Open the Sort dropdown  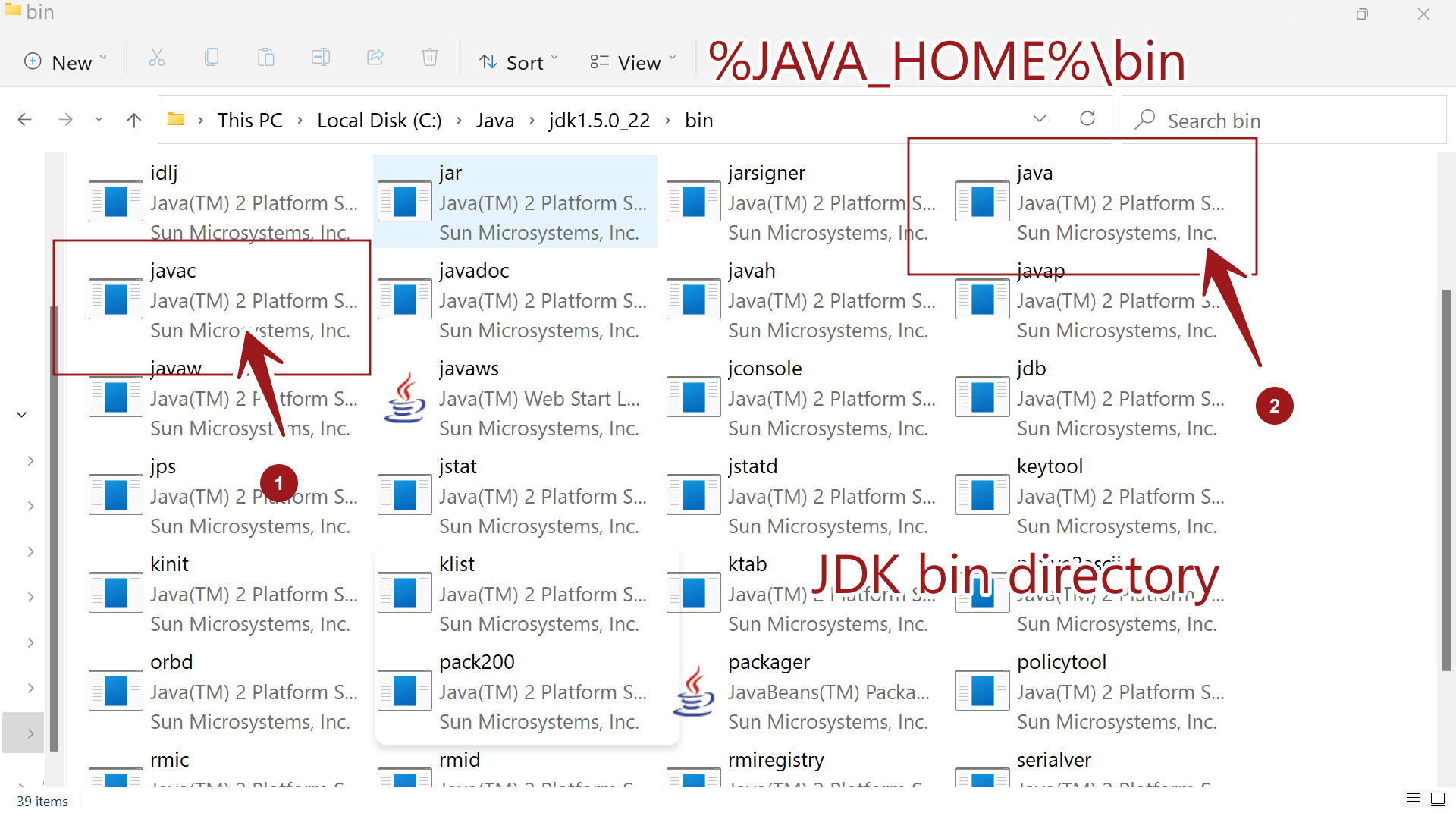point(518,62)
